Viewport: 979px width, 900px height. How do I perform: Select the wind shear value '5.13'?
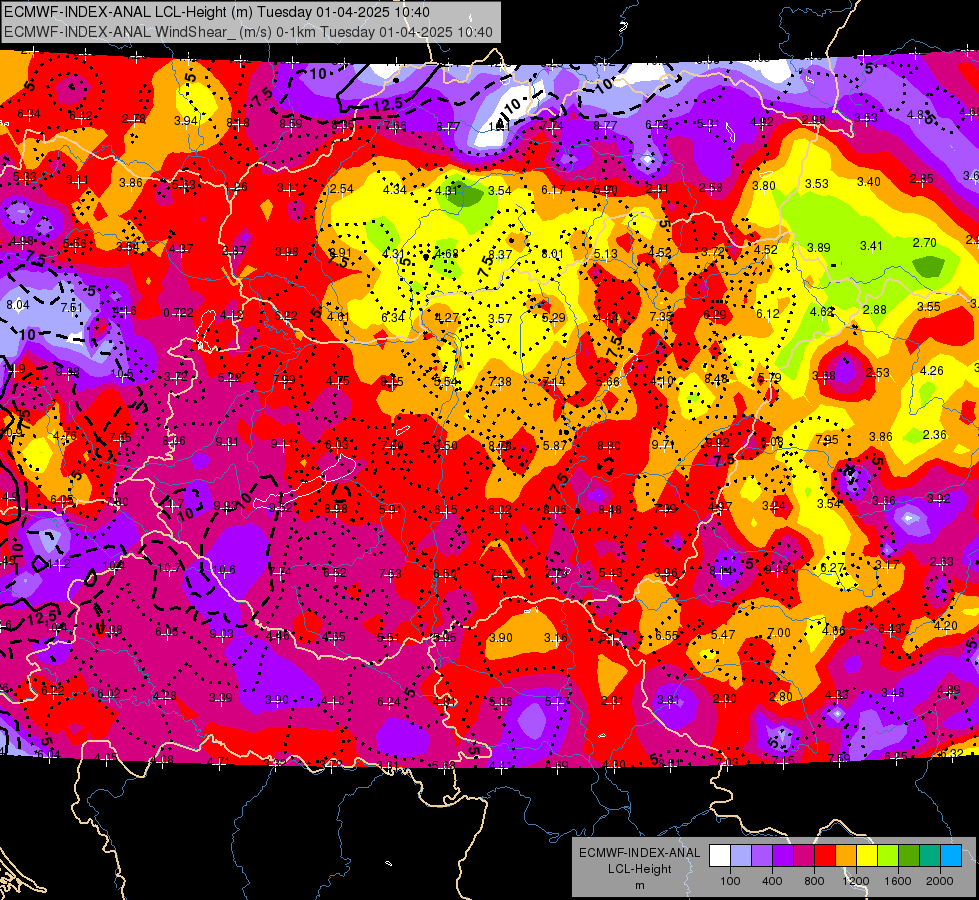tap(606, 254)
